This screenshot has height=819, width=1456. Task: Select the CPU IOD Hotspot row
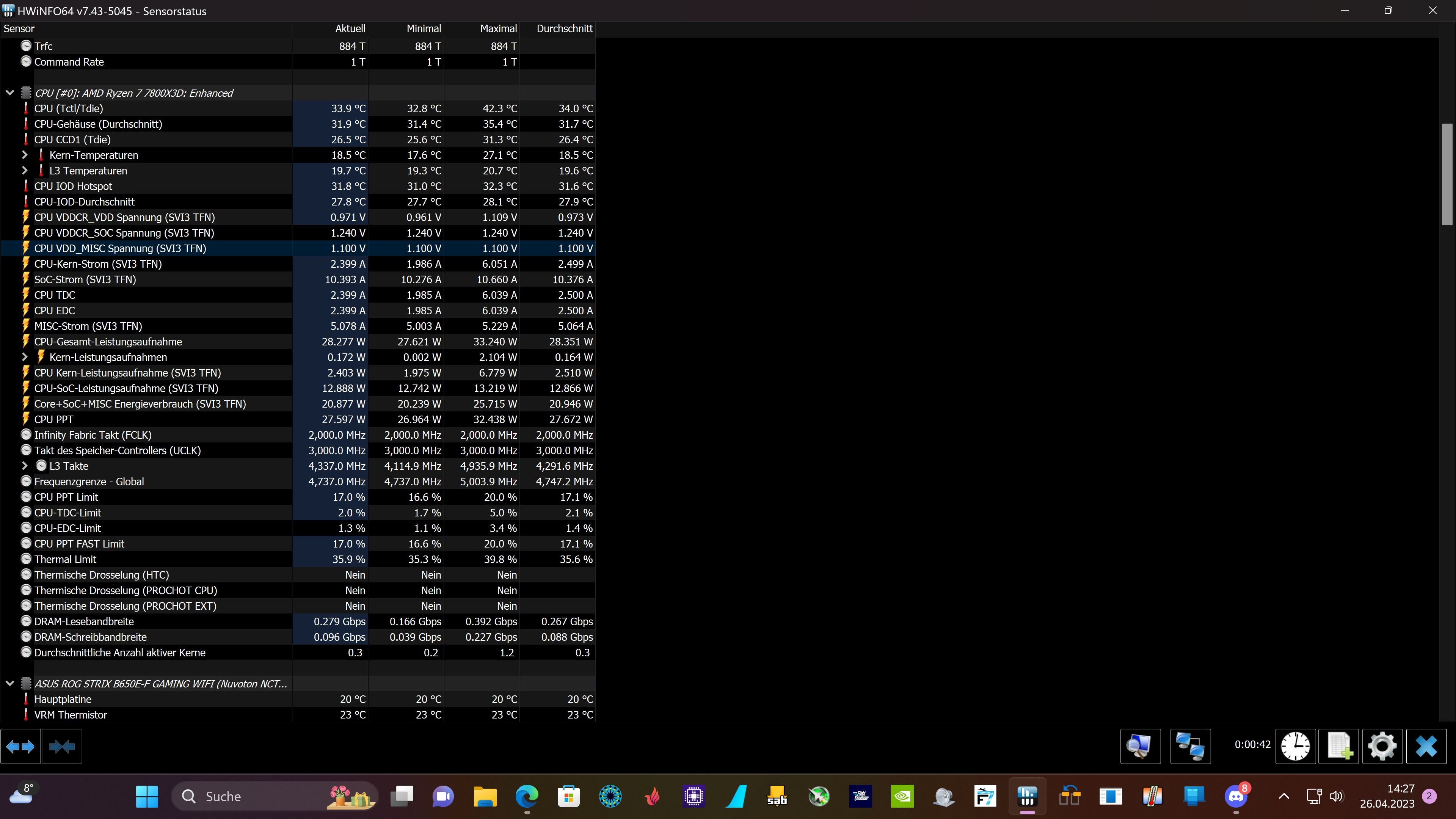[297, 186]
